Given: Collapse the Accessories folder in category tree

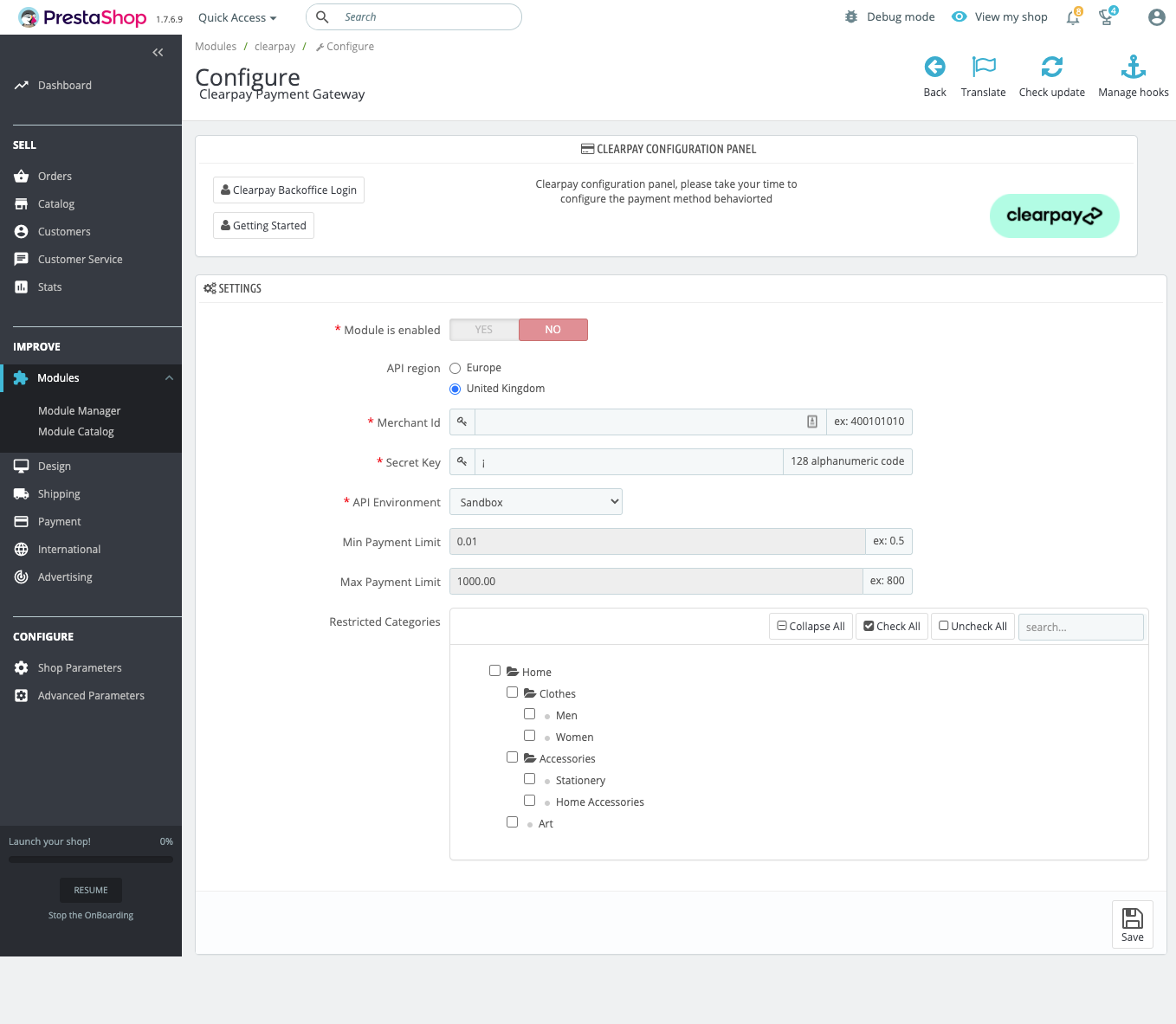Looking at the screenshot, I should 530,758.
